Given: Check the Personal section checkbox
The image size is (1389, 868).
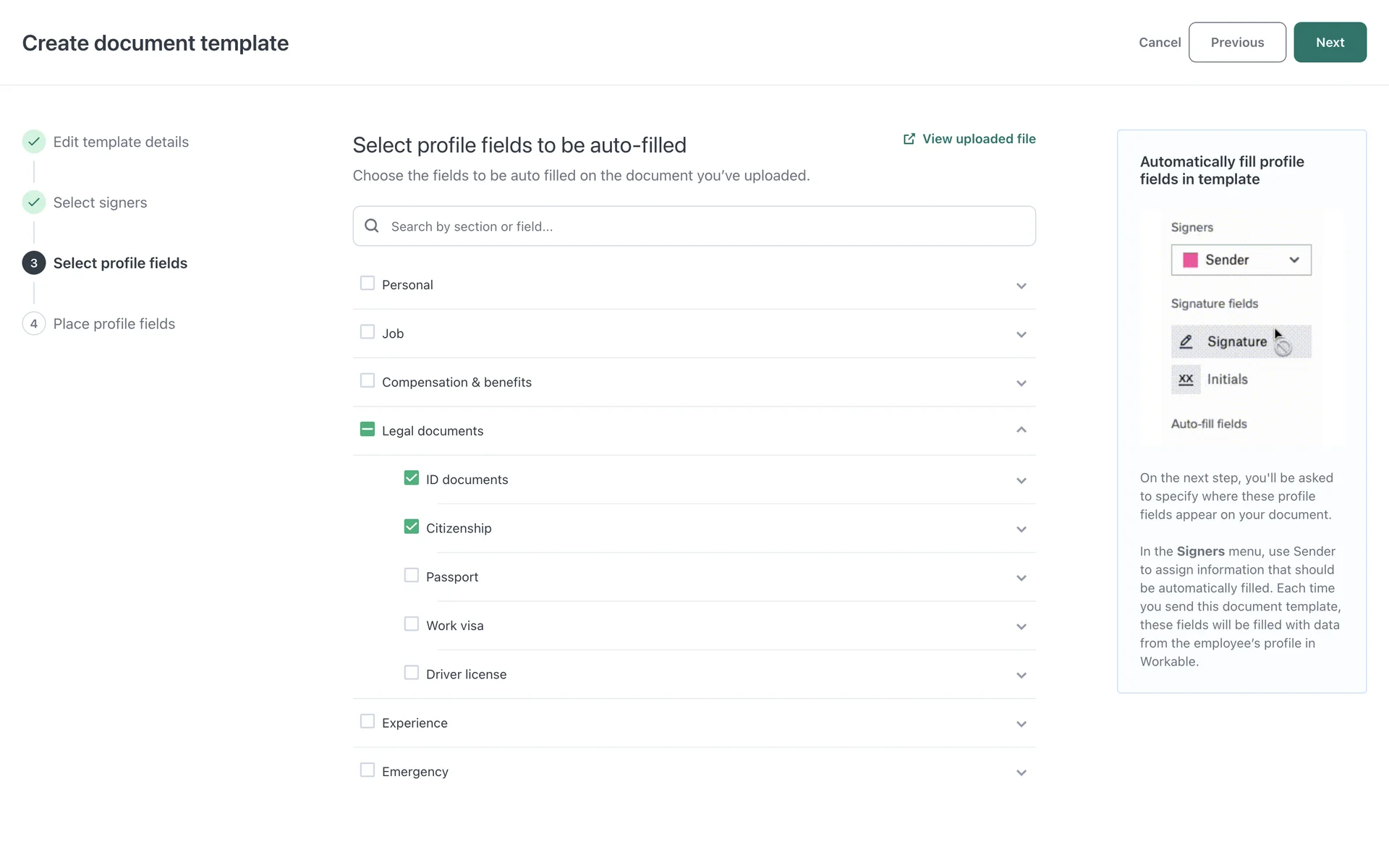Looking at the screenshot, I should 368,284.
